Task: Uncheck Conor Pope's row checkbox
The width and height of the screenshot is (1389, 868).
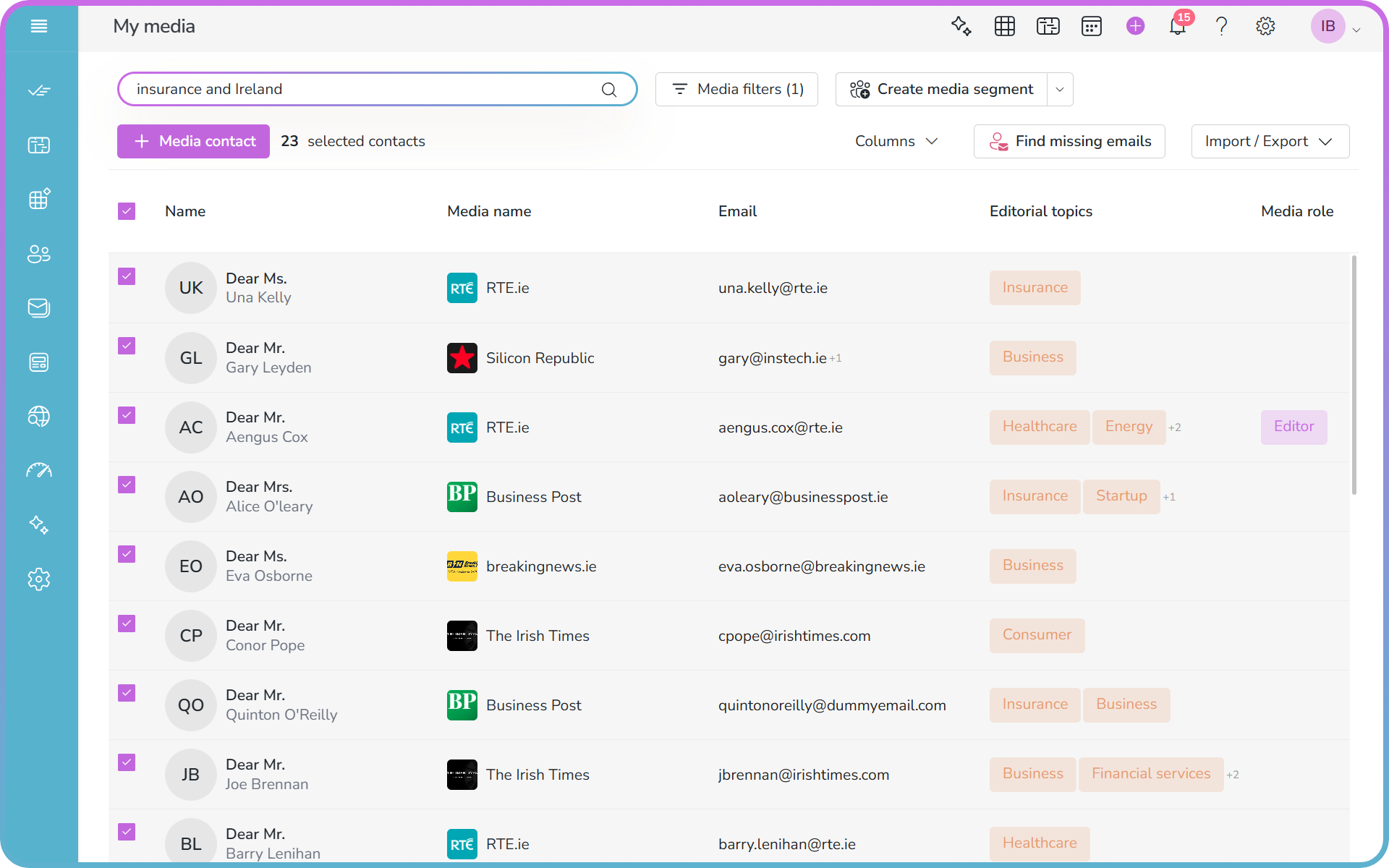Action: 127,624
